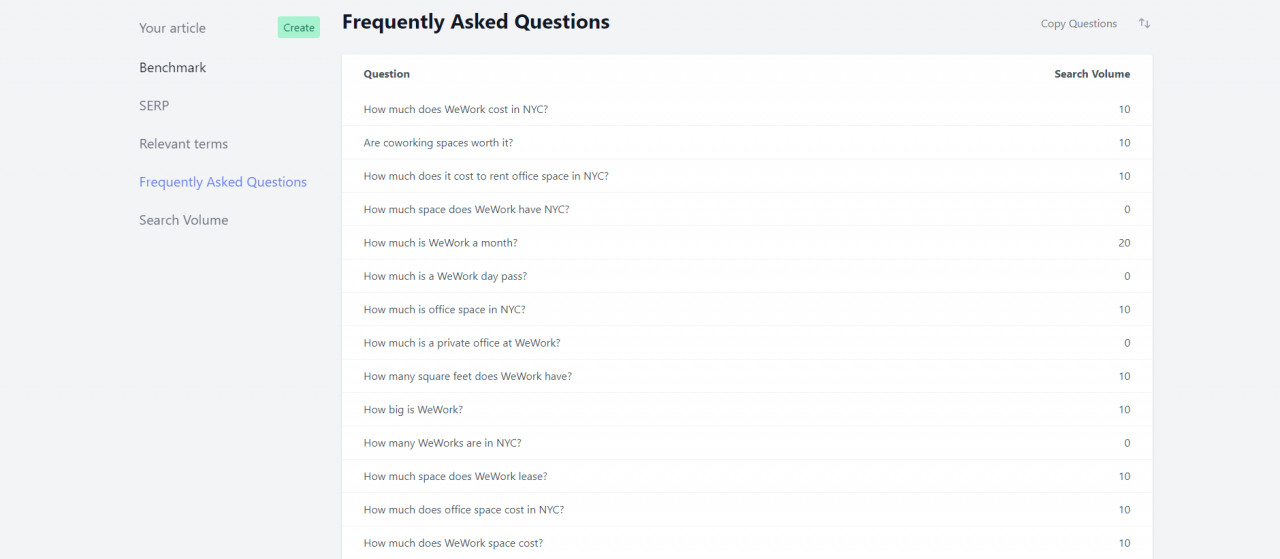Select Relevant terms in sidebar
The height and width of the screenshot is (559, 1280).
coord(183,144)
